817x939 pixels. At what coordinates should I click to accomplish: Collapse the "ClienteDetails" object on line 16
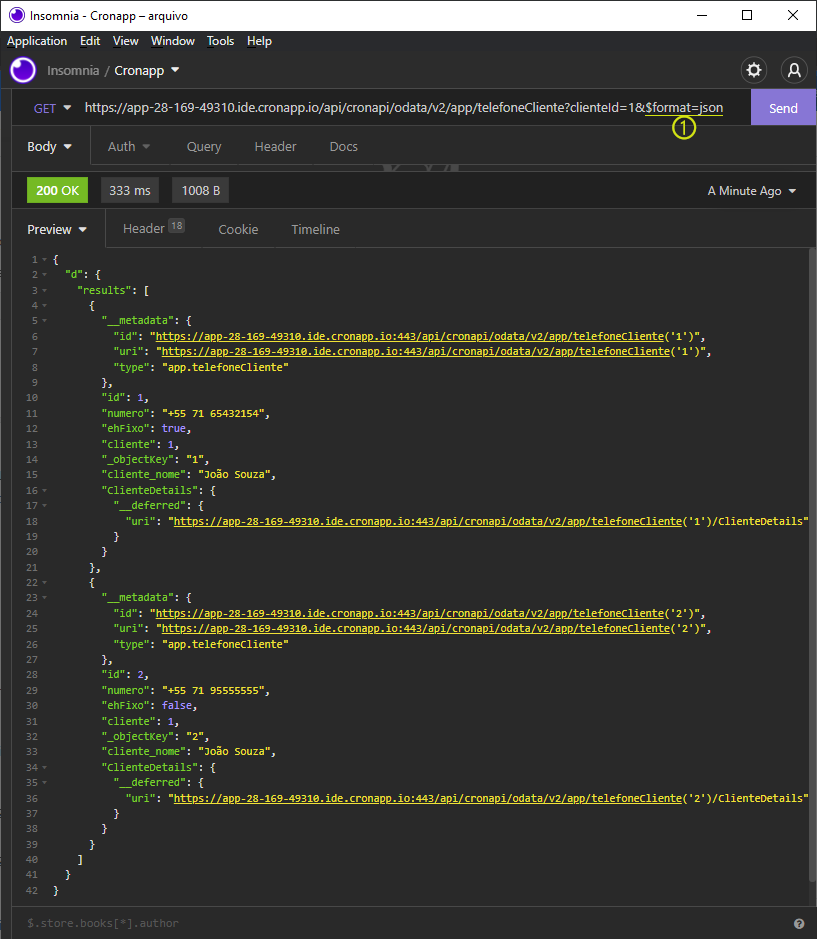[44, 490]
